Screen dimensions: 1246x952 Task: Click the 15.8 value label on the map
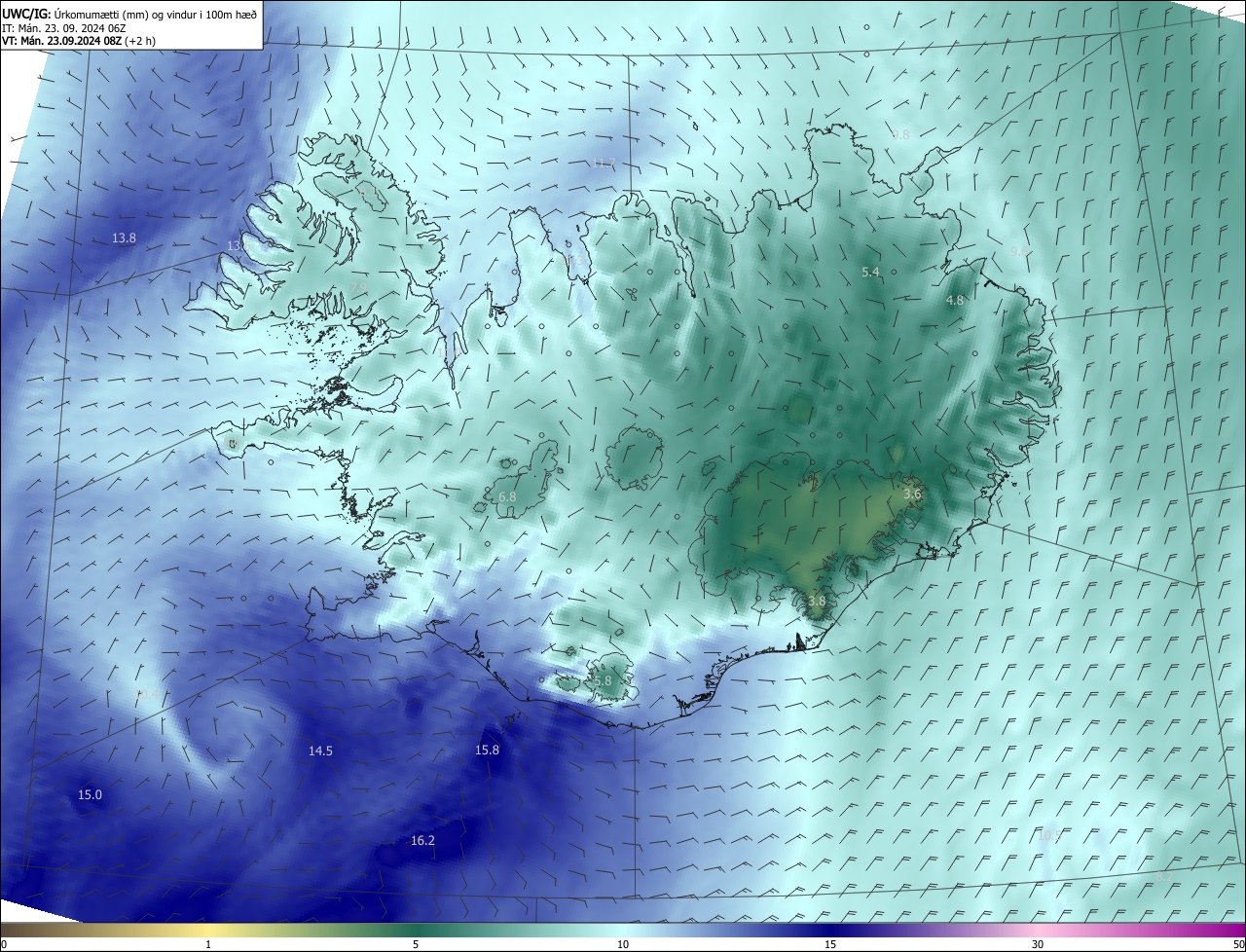tap(487, 750)
